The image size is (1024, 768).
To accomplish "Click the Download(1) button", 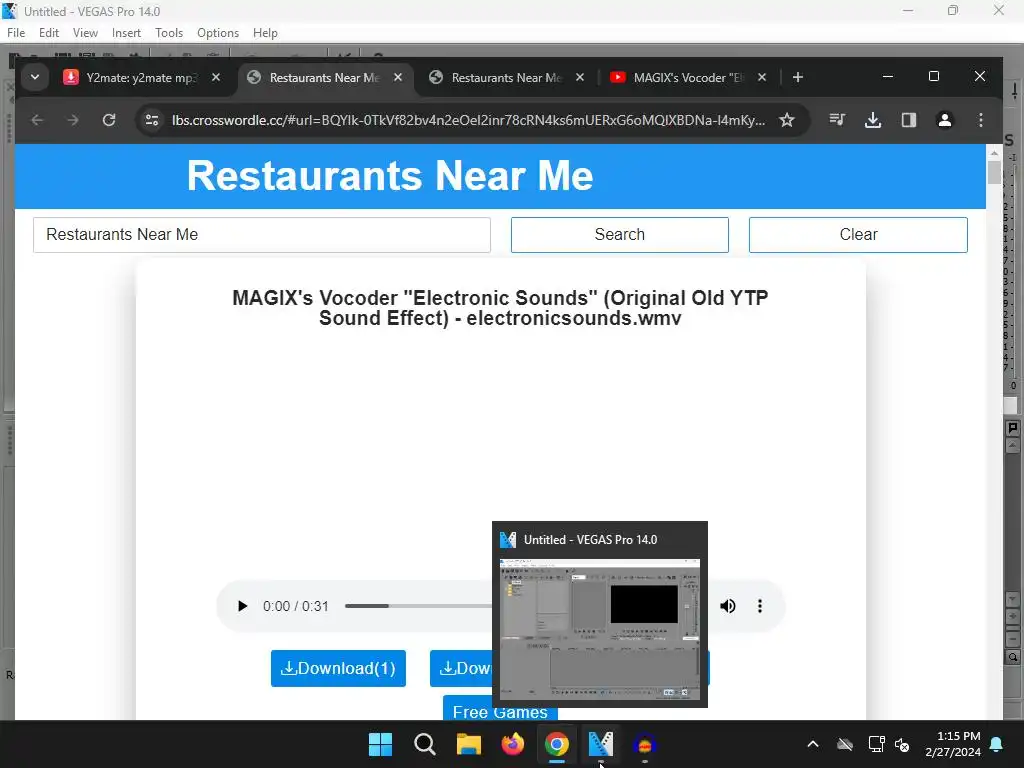I will click(x=338, y=668).
